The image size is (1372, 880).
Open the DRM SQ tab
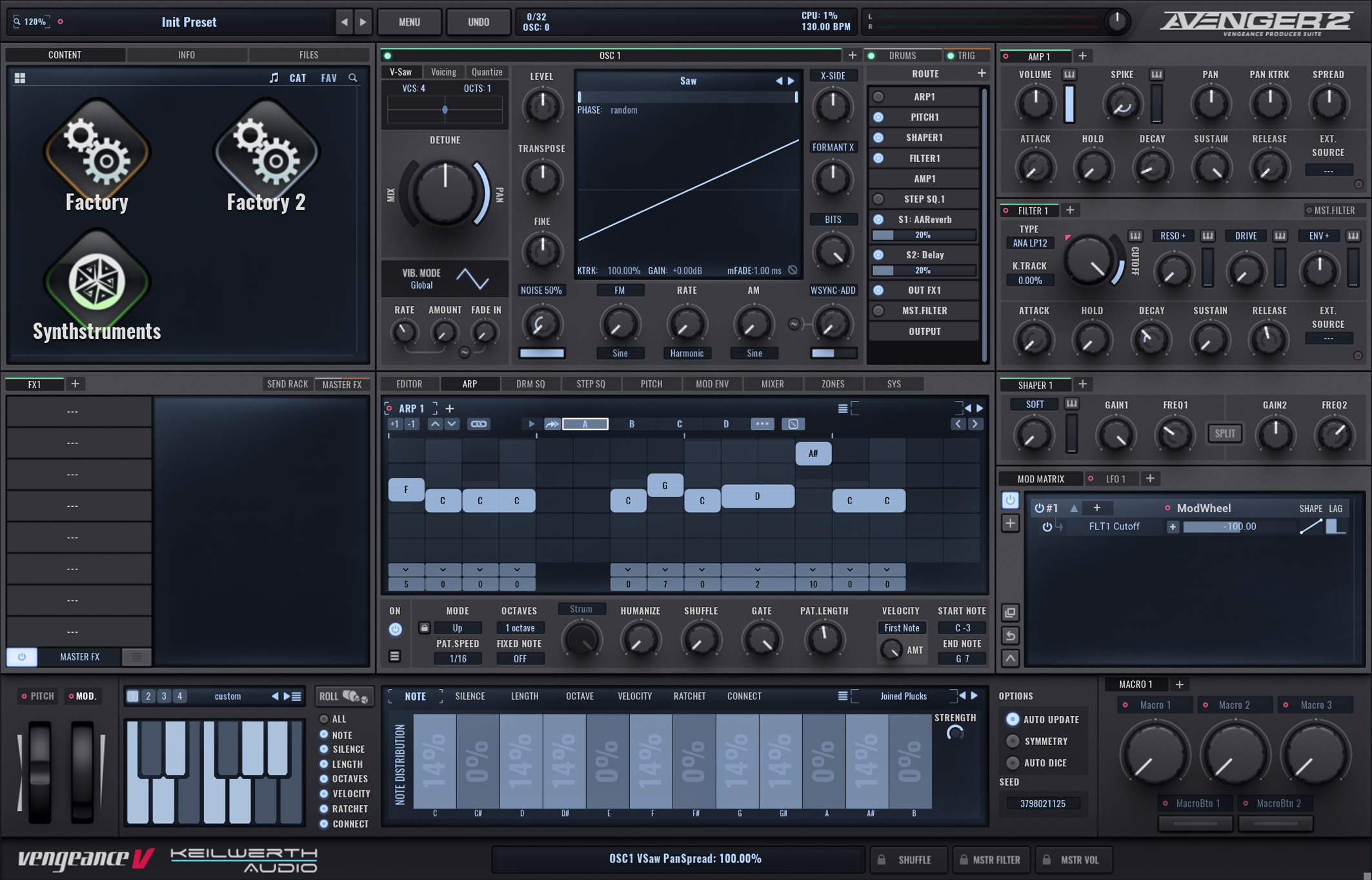[x=530, y=384]
